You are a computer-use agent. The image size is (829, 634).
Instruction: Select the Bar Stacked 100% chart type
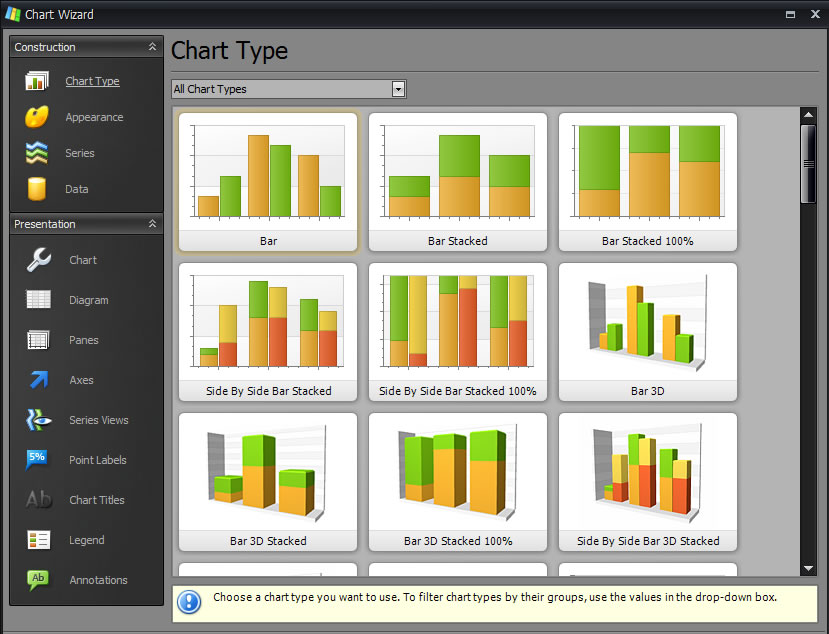click(648, 182)
